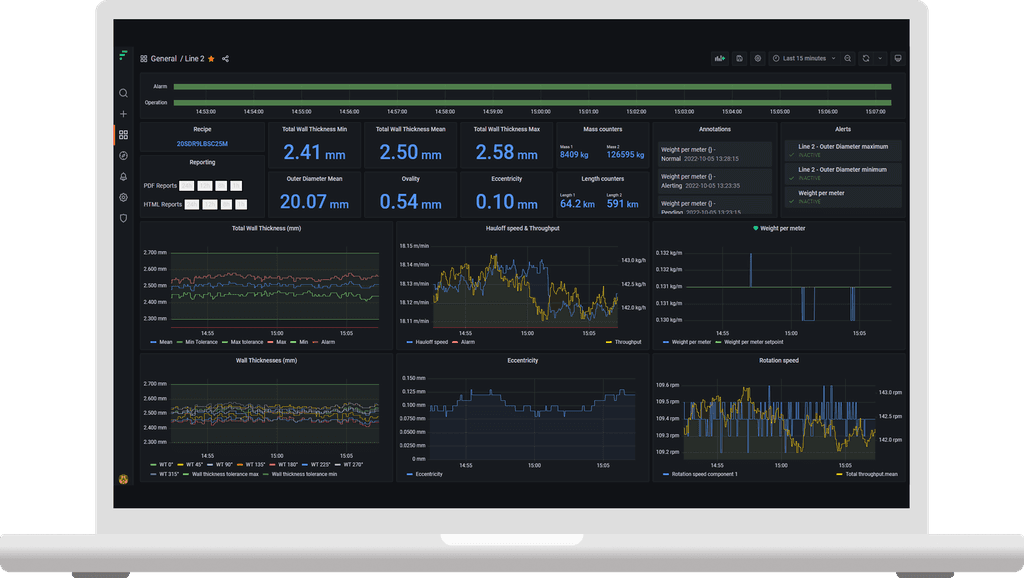Select the Normal Weight per meter annotation
Image resolution: width=1024 pixels, height=578 pixels.
click(714, 154)
